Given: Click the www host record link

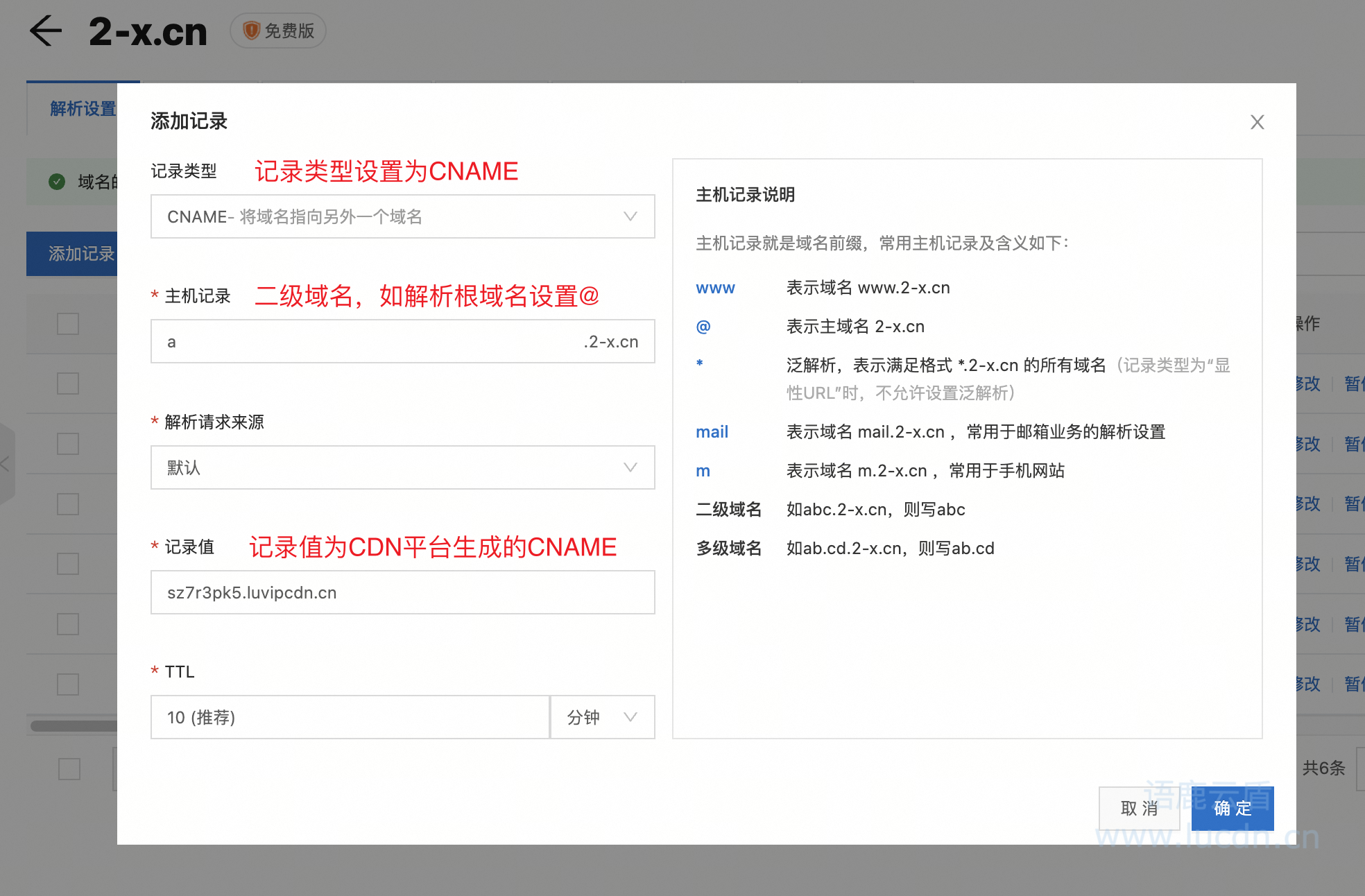Looking at the screenshot, I should point(714,288).
